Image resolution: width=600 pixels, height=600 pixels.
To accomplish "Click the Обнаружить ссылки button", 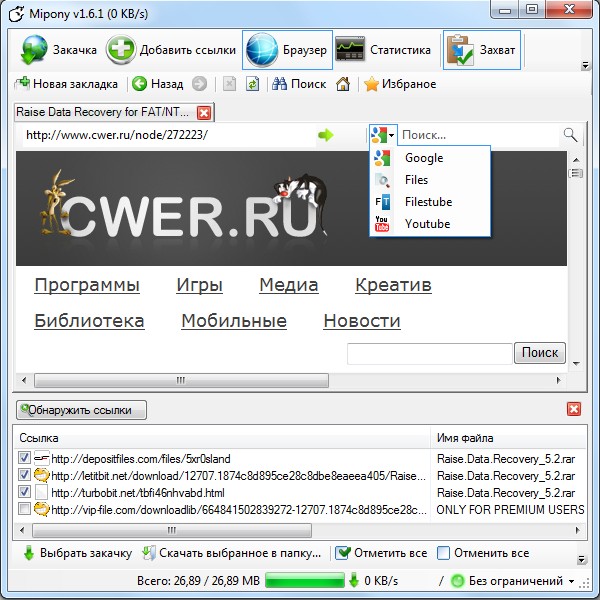I will tap(82, 410).
